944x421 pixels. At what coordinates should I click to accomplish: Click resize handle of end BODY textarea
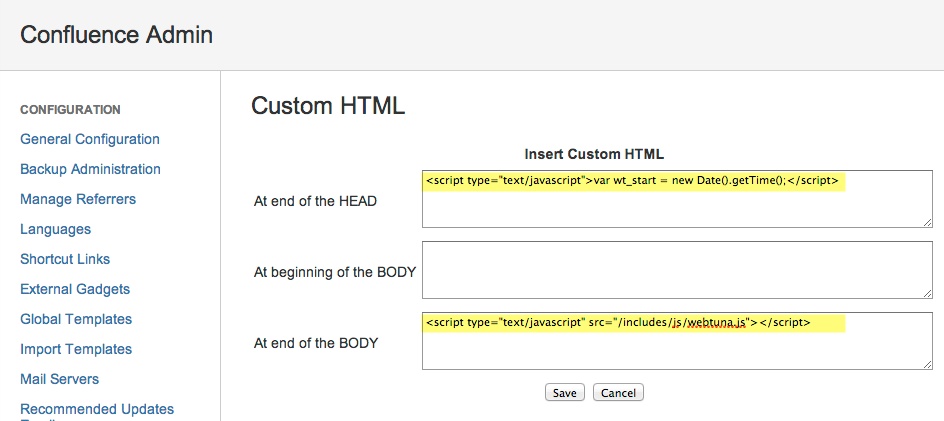click(x=928, y=364)
